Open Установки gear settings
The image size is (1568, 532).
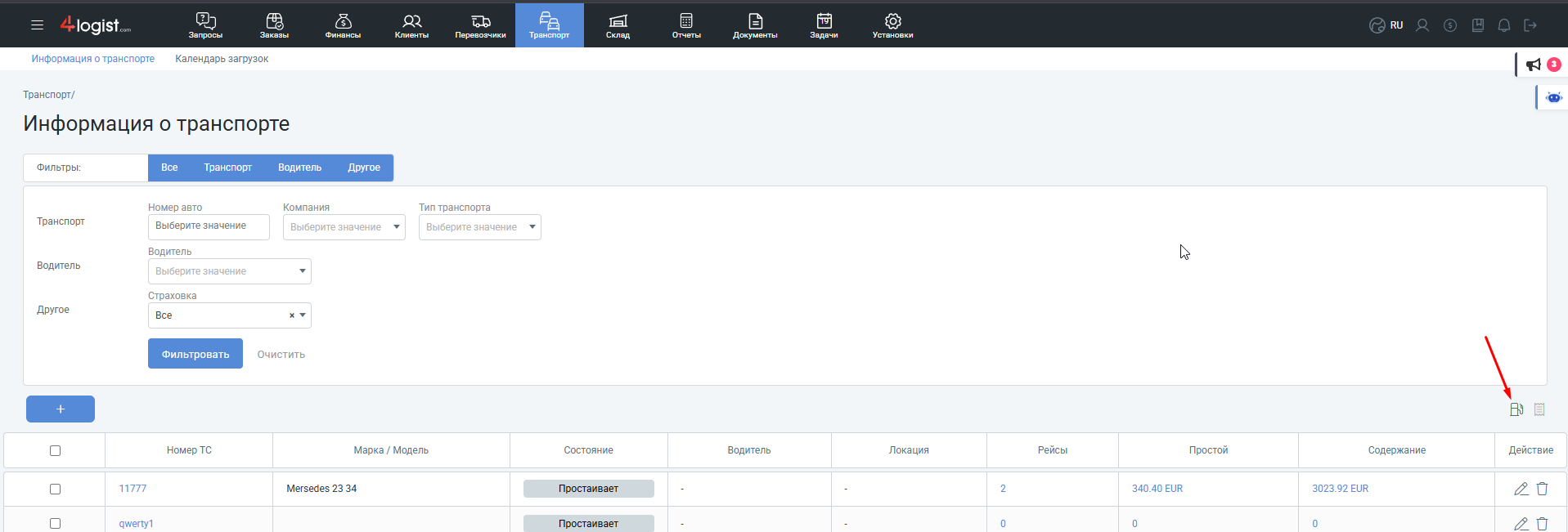click(892, 25)
